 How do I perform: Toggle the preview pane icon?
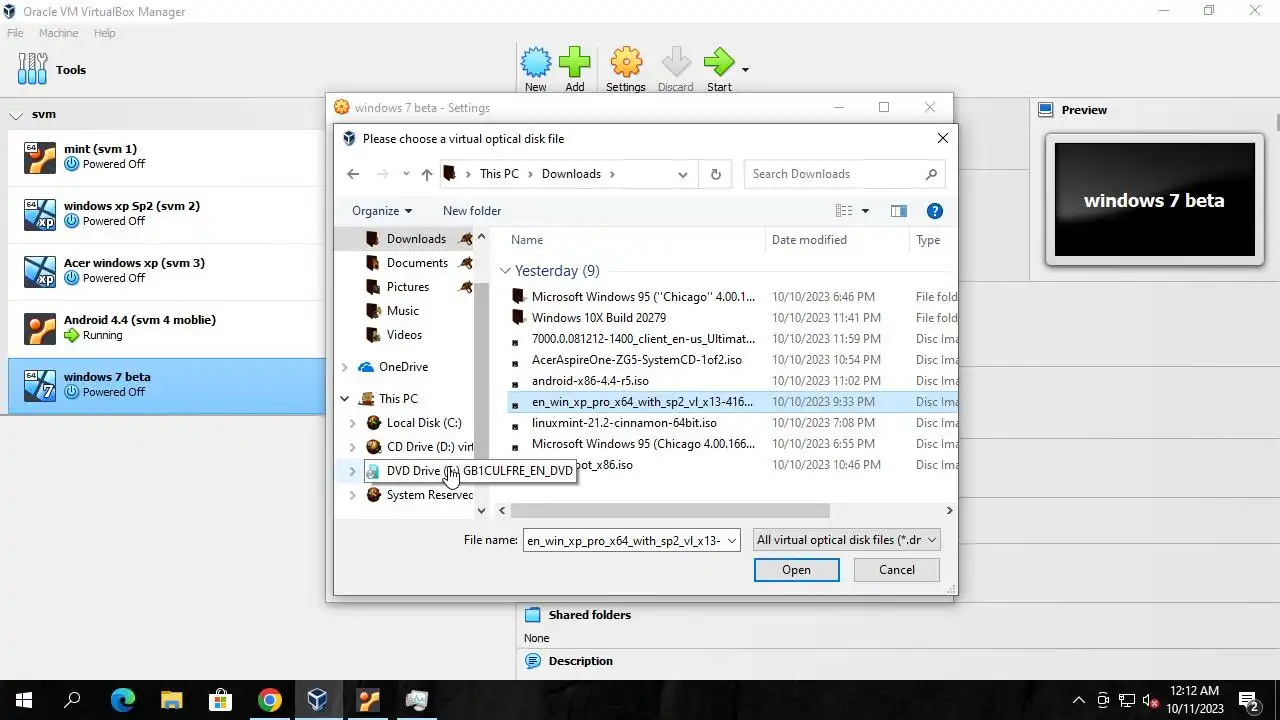tap(898, 211)
